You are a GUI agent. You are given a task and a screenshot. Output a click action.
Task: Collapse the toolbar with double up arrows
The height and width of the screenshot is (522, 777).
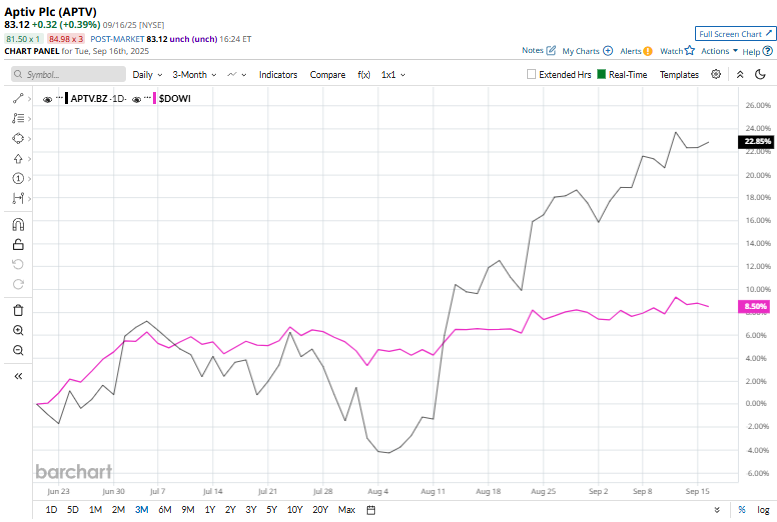coord(740,74)
